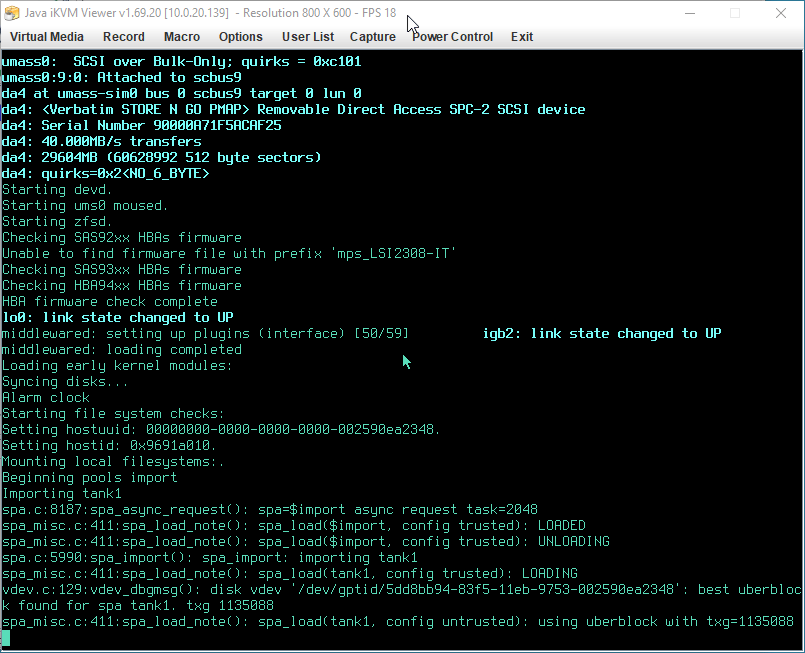Minimize the iKVM Viewer window
This screenshot has height=653, width=805.
(x=689, y=13)
